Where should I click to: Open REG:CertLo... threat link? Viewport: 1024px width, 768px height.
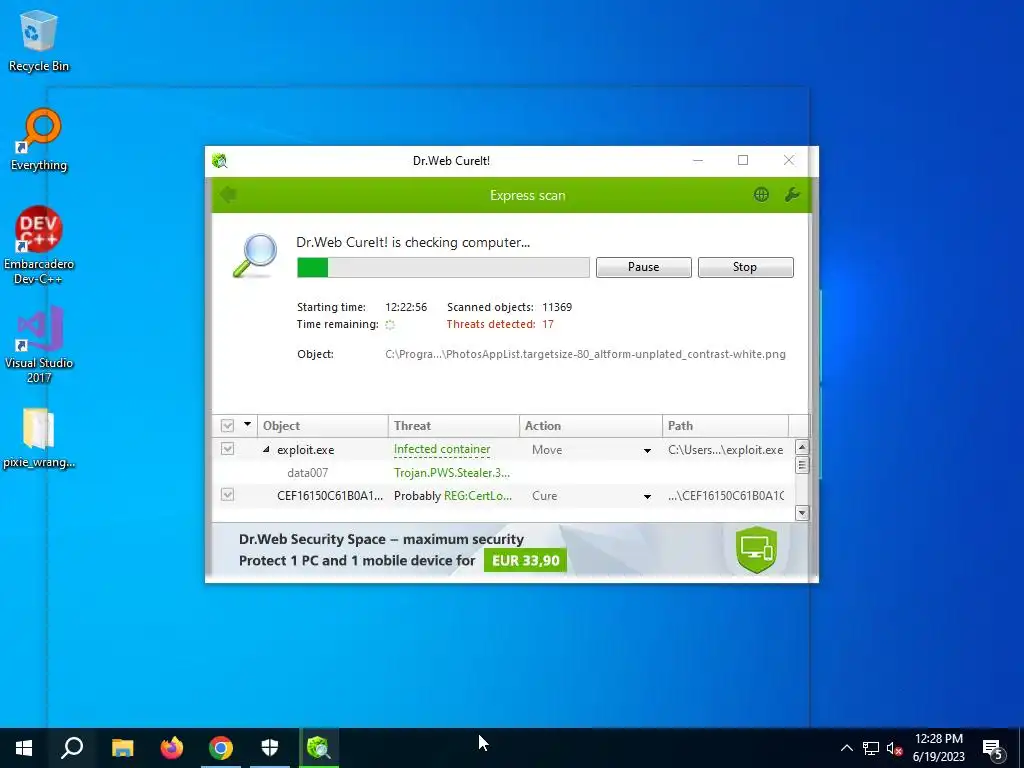tap(478, 496)
